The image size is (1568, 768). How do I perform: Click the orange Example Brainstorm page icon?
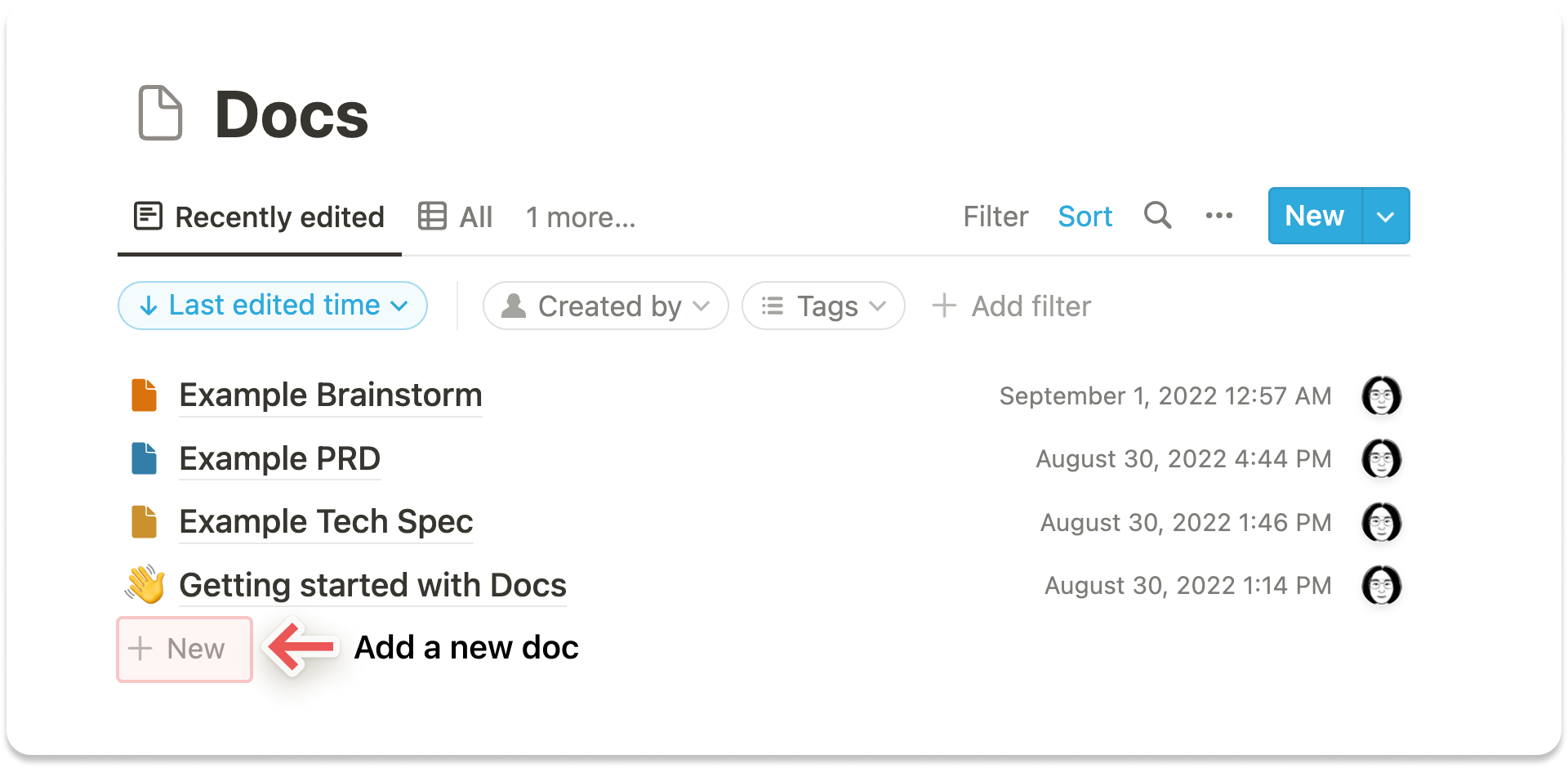(x=145, y=395)
